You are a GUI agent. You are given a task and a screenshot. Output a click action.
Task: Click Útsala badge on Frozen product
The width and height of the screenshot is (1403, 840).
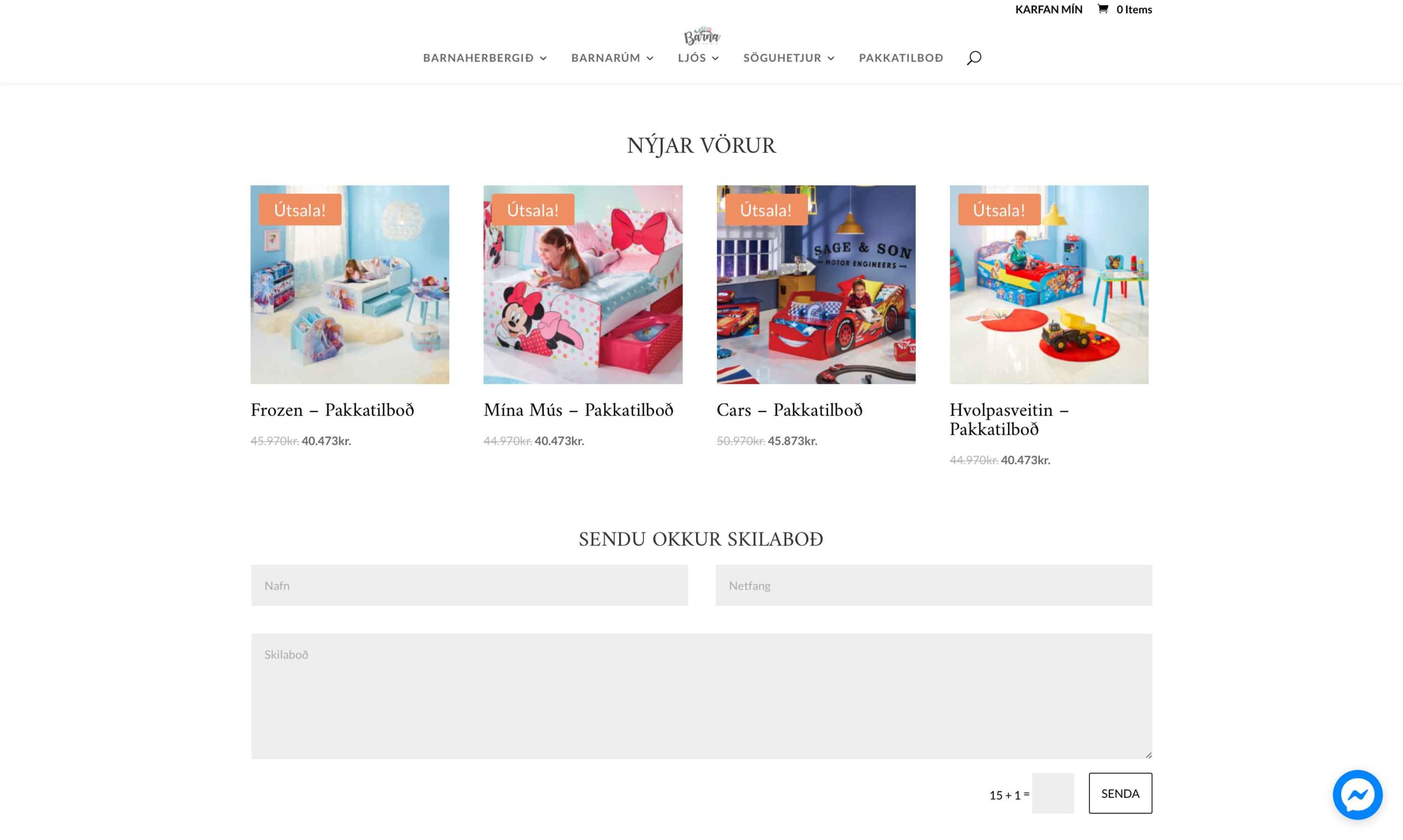point(300,210)
